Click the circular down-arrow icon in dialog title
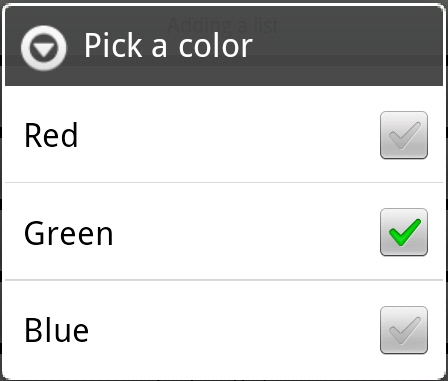The height and width of the screenshot is (381, 448). [x=44, y=48]
